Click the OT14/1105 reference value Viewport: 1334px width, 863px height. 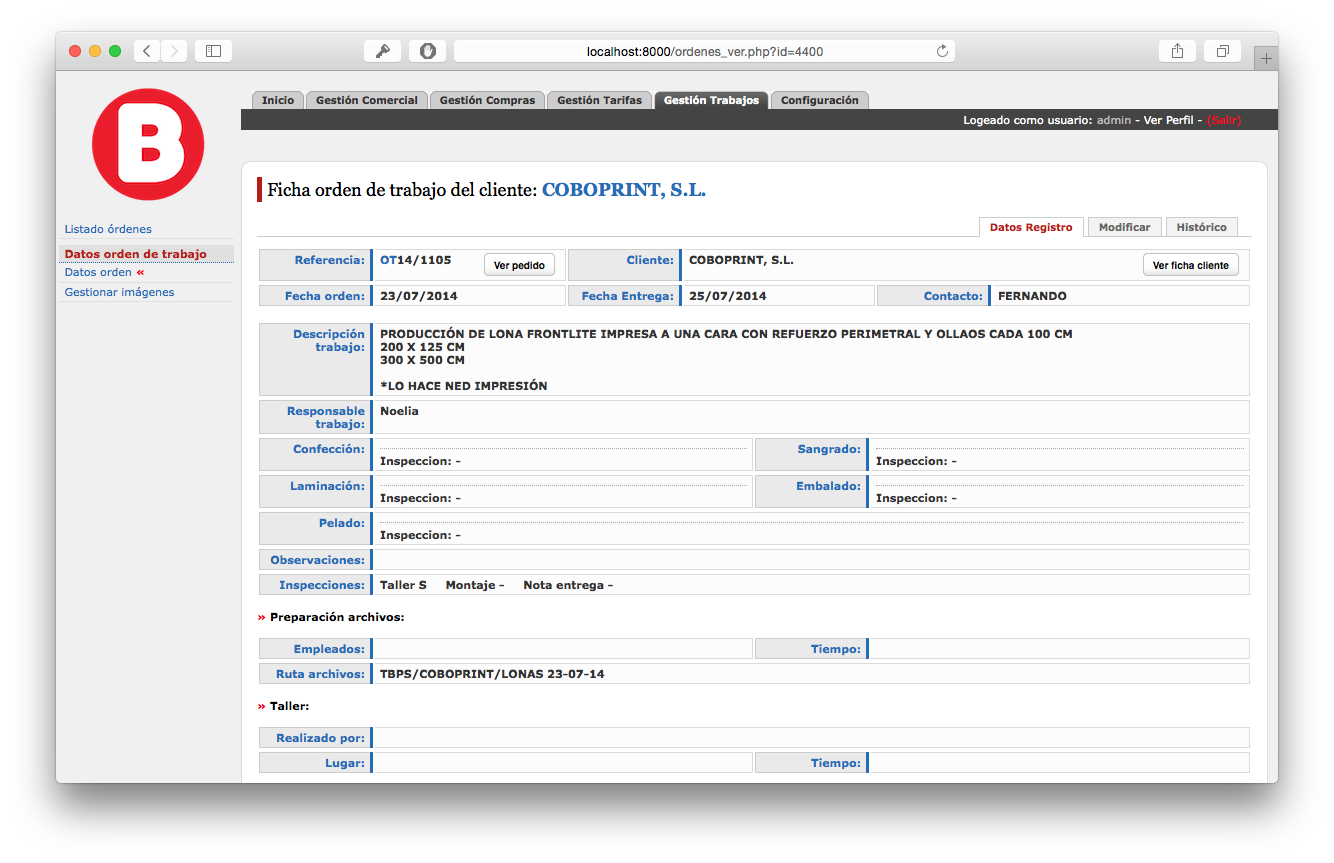415,260
